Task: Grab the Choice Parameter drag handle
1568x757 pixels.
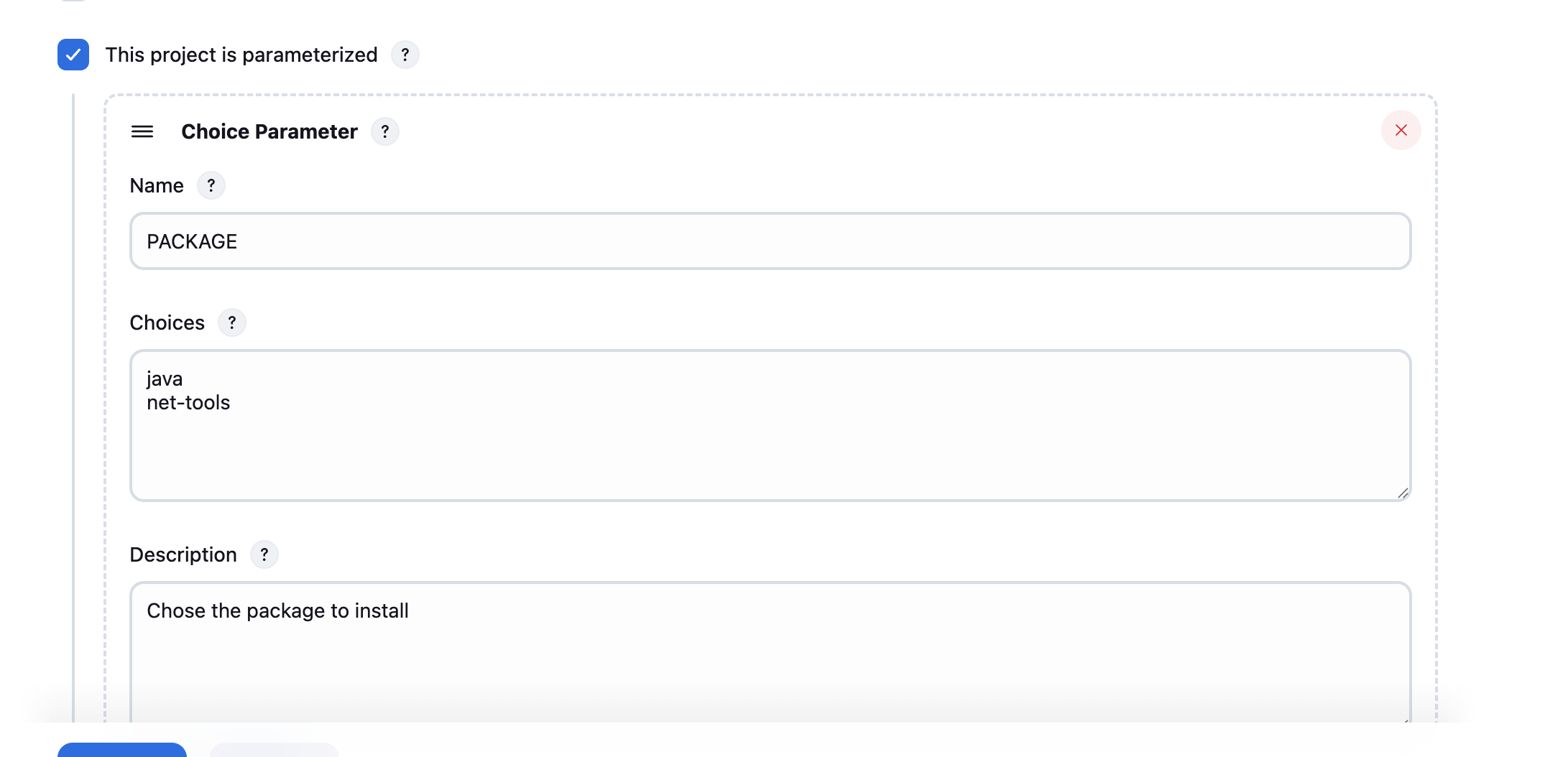Action: point(142,131)
